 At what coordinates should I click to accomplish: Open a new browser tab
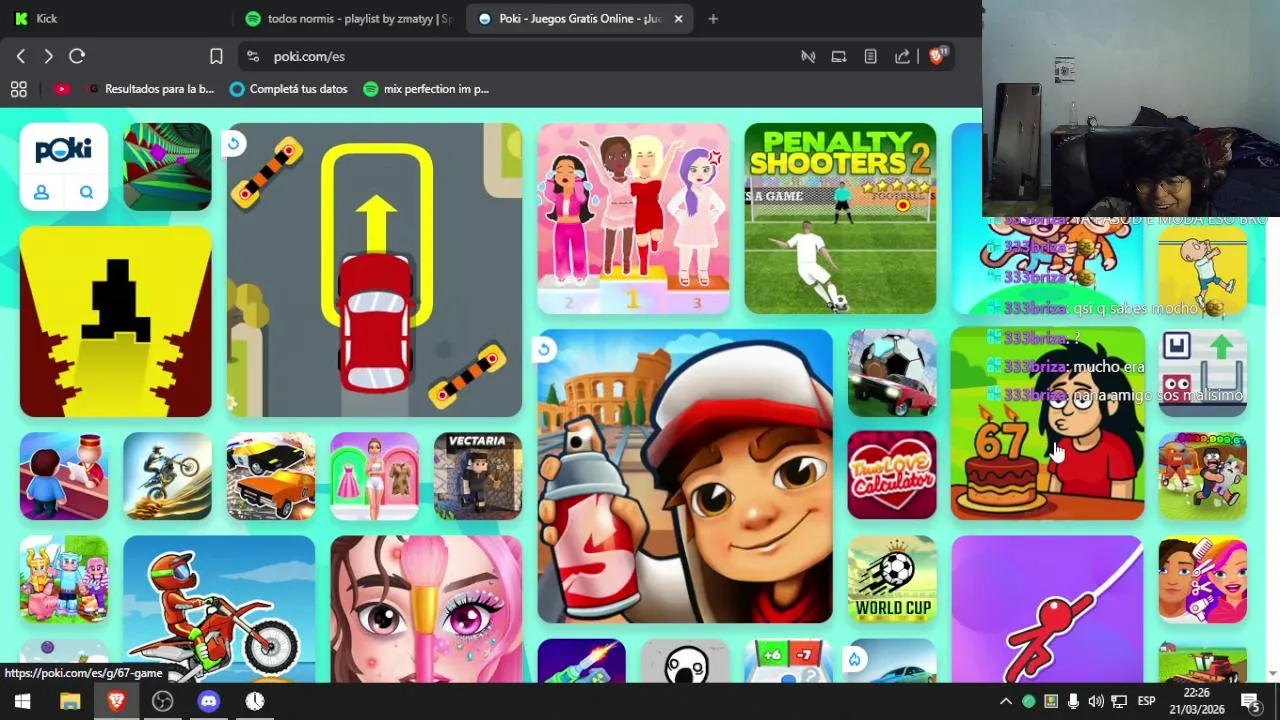click(x=713, y=18)
